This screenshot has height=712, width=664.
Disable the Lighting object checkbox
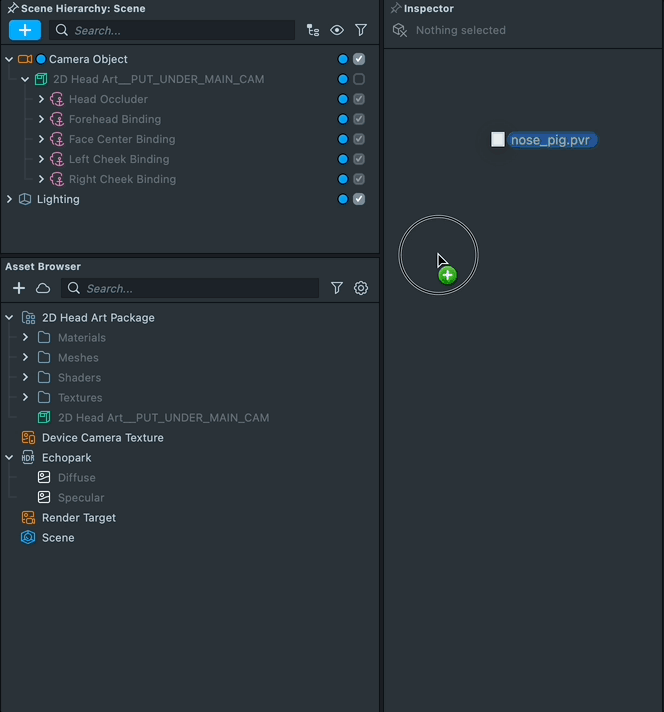pos(359,199)
